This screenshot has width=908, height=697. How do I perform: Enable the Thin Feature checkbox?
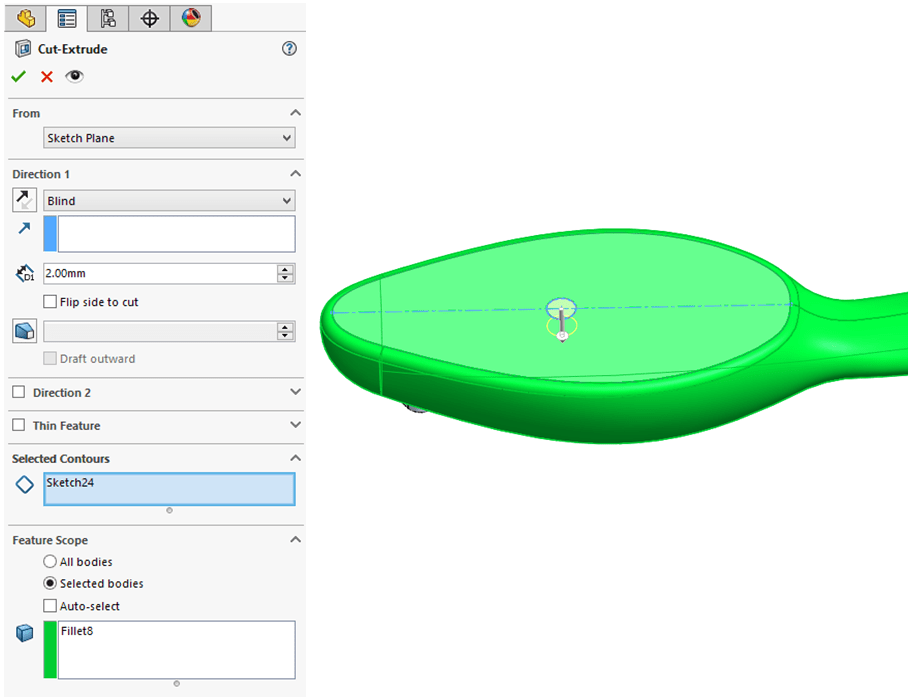19,426
